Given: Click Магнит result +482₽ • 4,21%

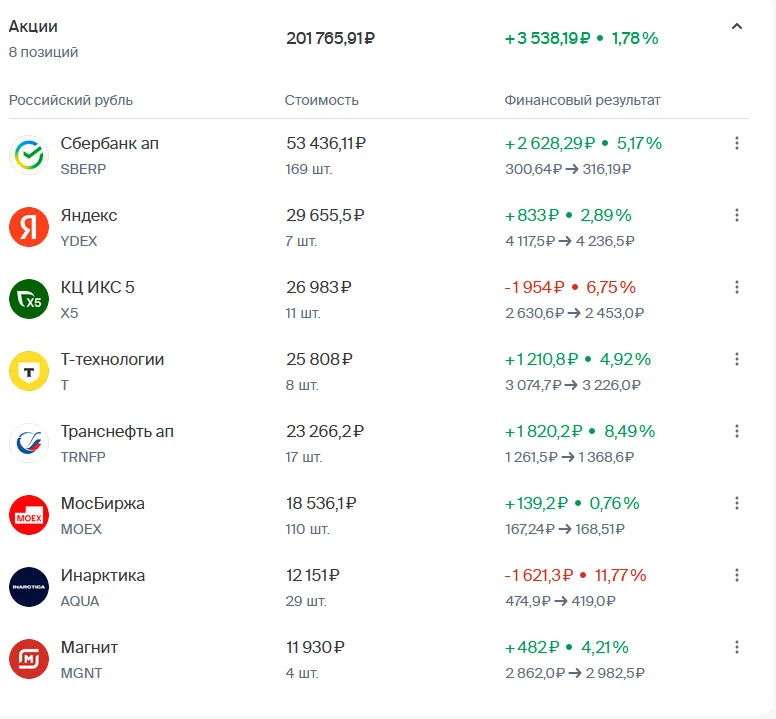Looking at the screenshot, I should (x=566, y=647).
